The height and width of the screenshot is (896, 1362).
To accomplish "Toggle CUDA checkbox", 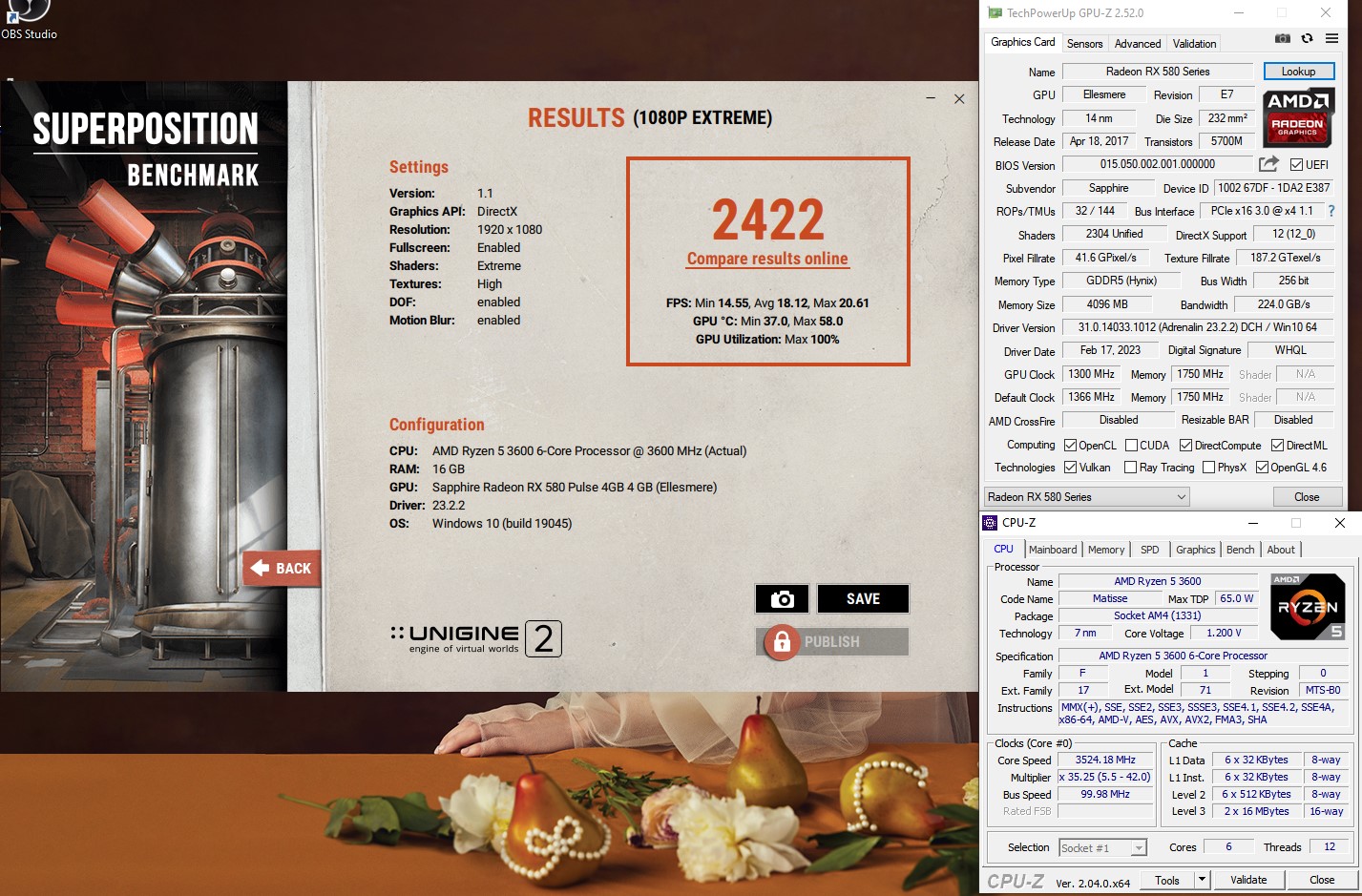I will pyautogui.click(x=1131, y=446).
